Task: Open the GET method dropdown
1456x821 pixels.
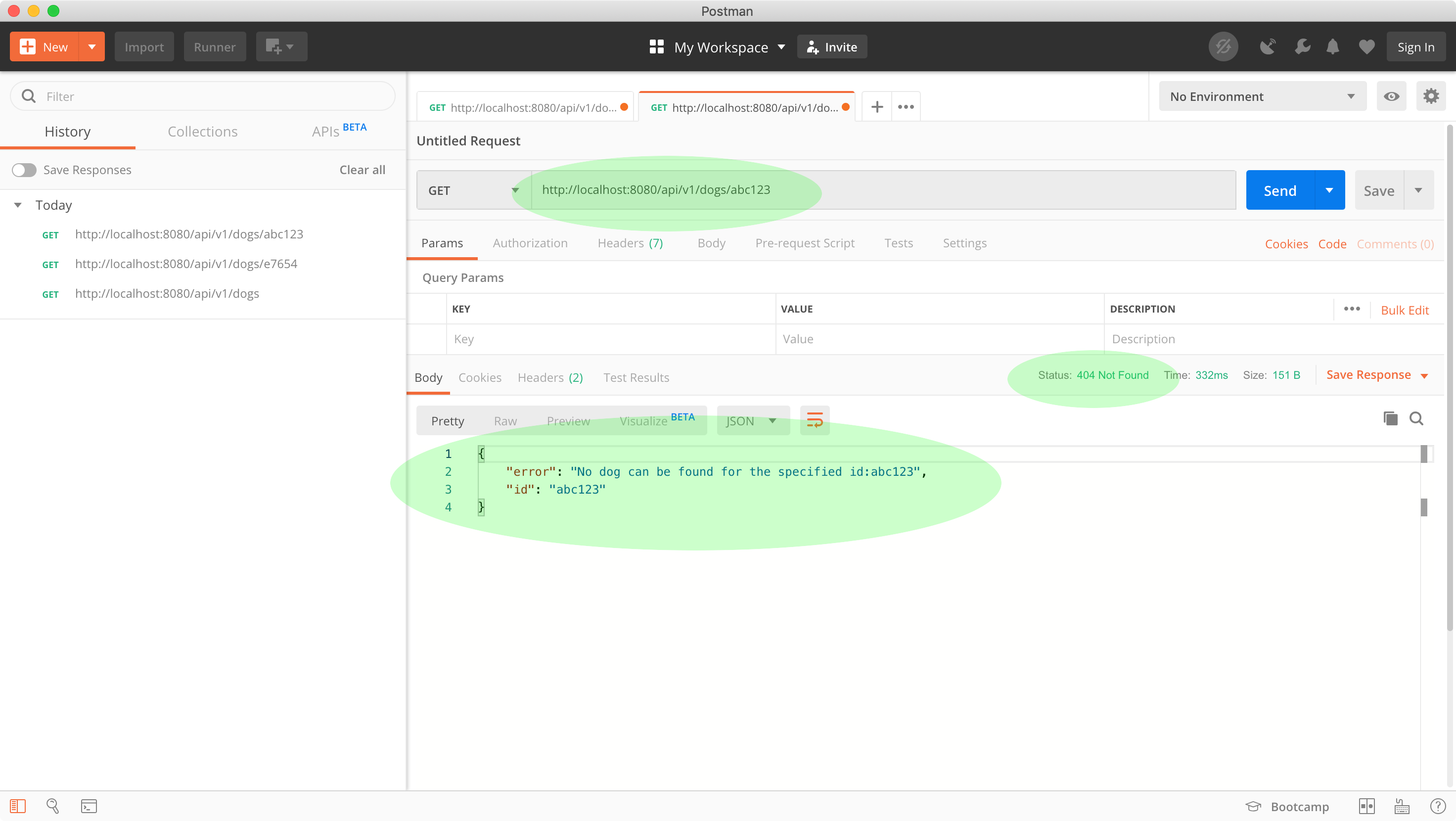Action: coord(473,190)
